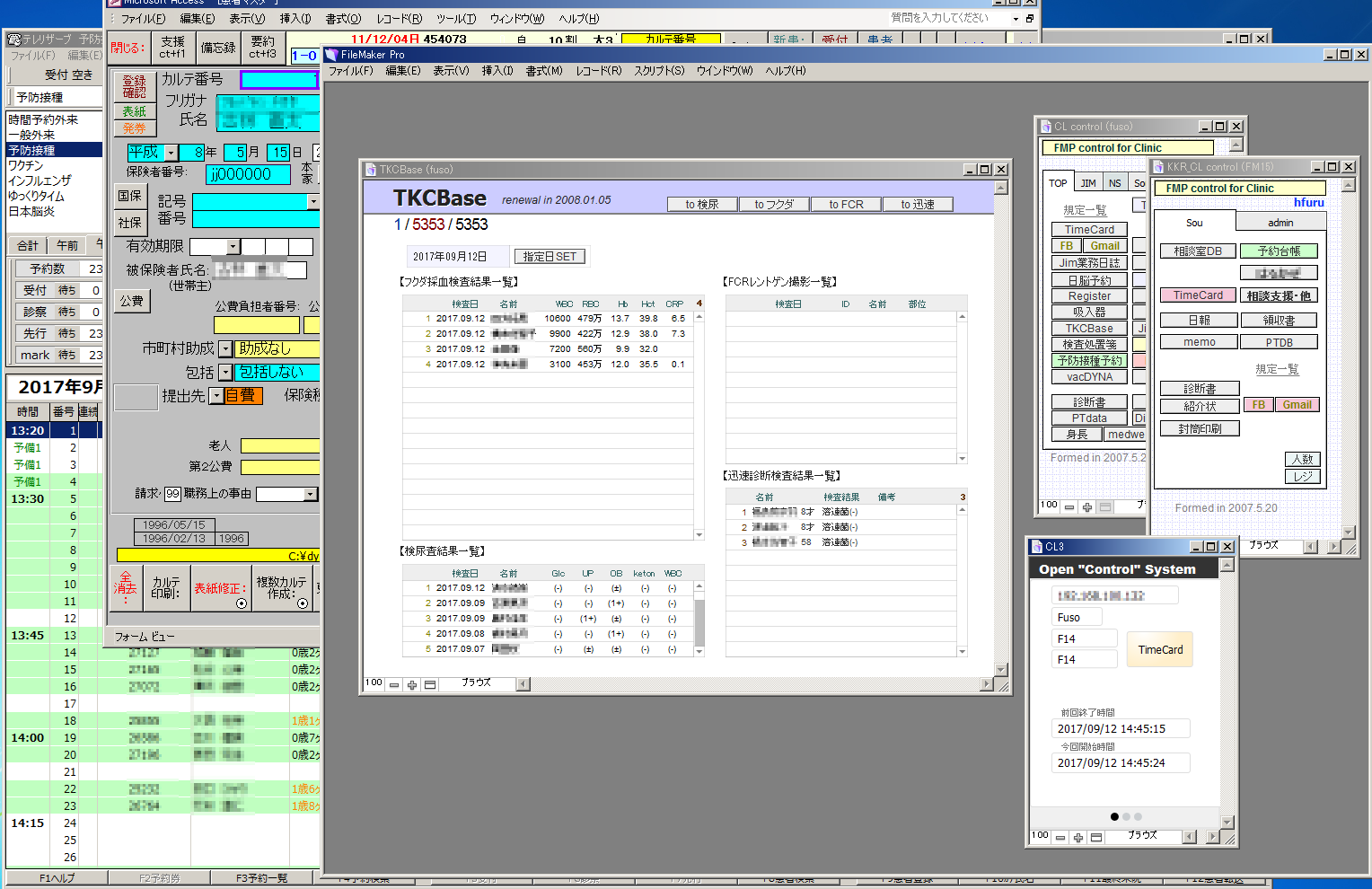1372x889 pixels.
Task: Switch to the admin tab
Action: click(1280, 223)
